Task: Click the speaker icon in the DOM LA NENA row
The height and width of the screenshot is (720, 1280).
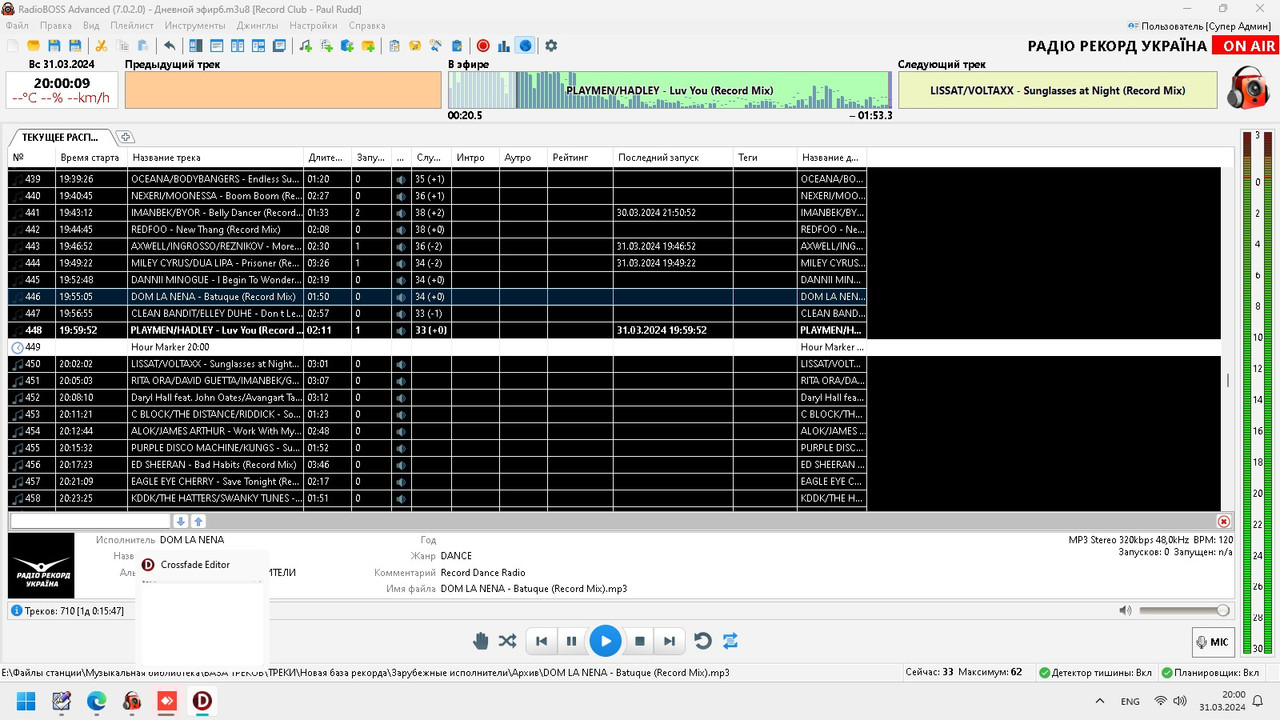Action: [400, 297]
